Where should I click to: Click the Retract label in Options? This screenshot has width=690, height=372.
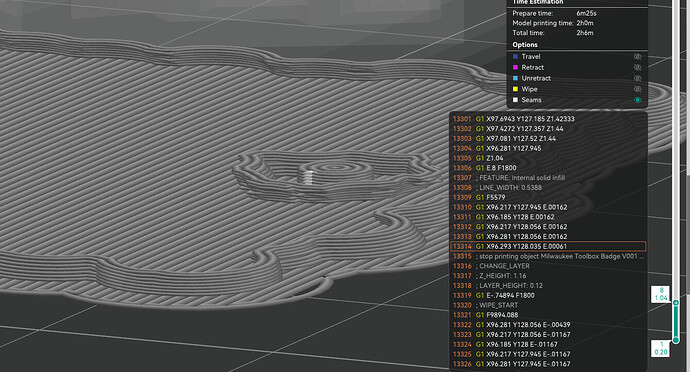532,67
